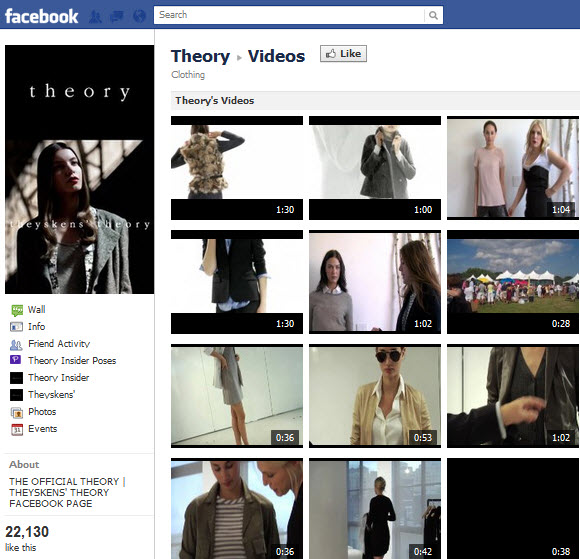Open messages icon in header

[x=117, y=16]
